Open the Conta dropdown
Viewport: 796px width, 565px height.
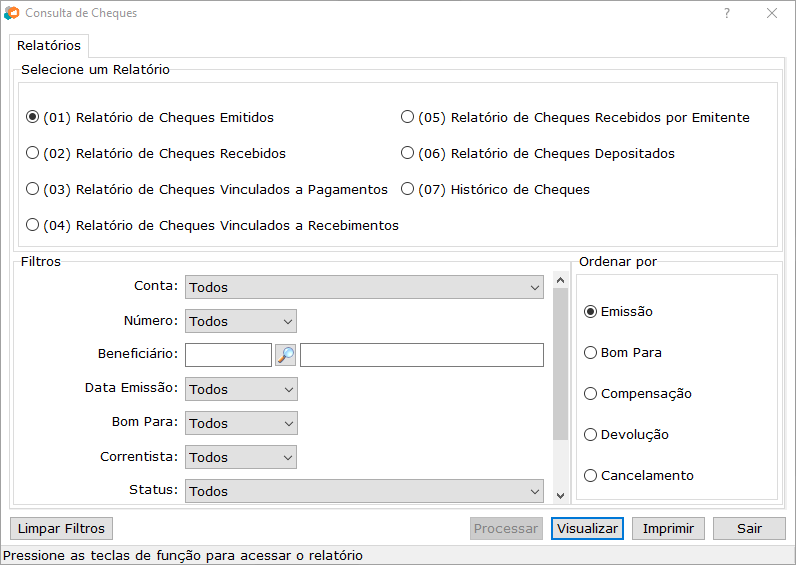364,287
